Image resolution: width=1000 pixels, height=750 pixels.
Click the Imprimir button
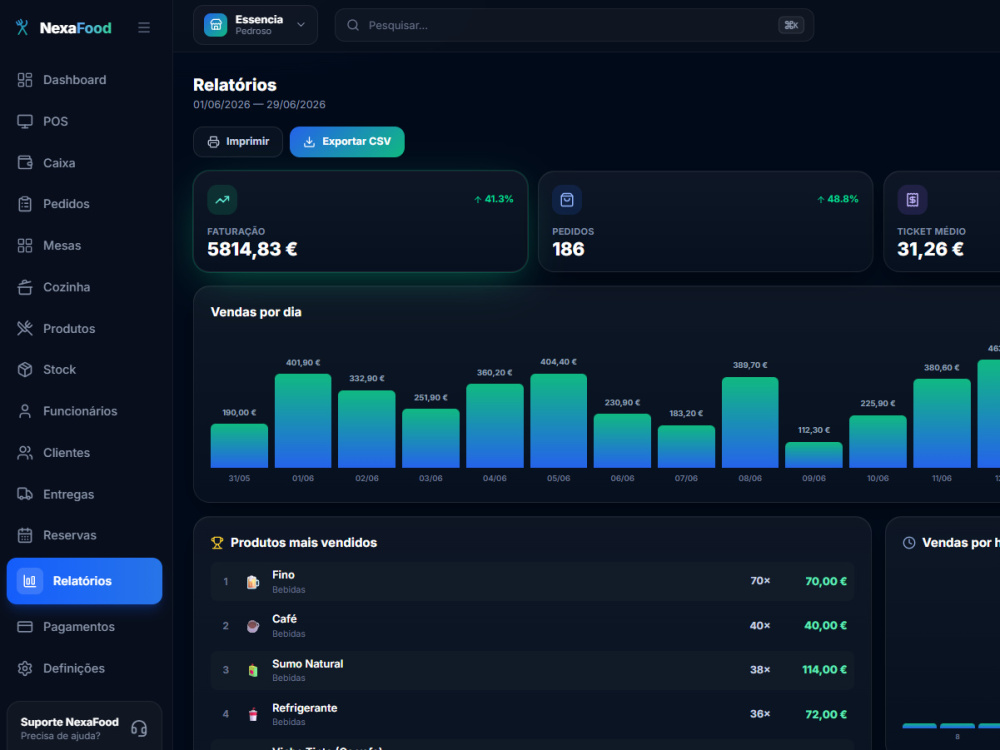(238, 142)
